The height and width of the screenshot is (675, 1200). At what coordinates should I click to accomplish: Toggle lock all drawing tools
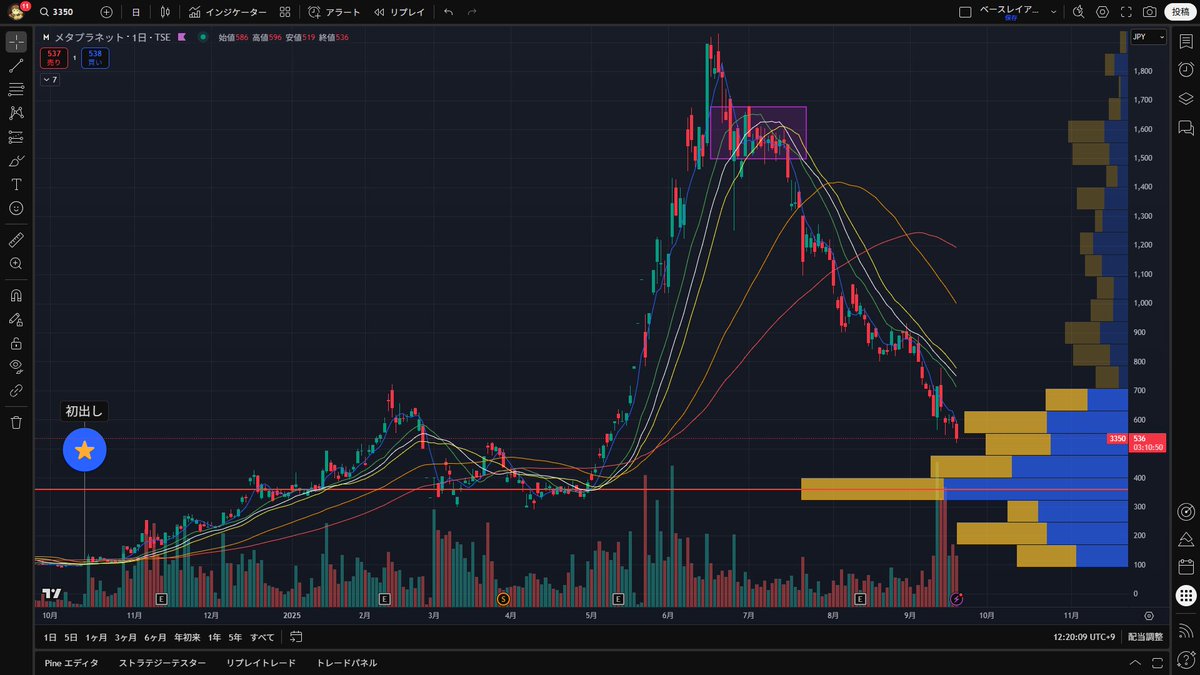pos(16,343)
